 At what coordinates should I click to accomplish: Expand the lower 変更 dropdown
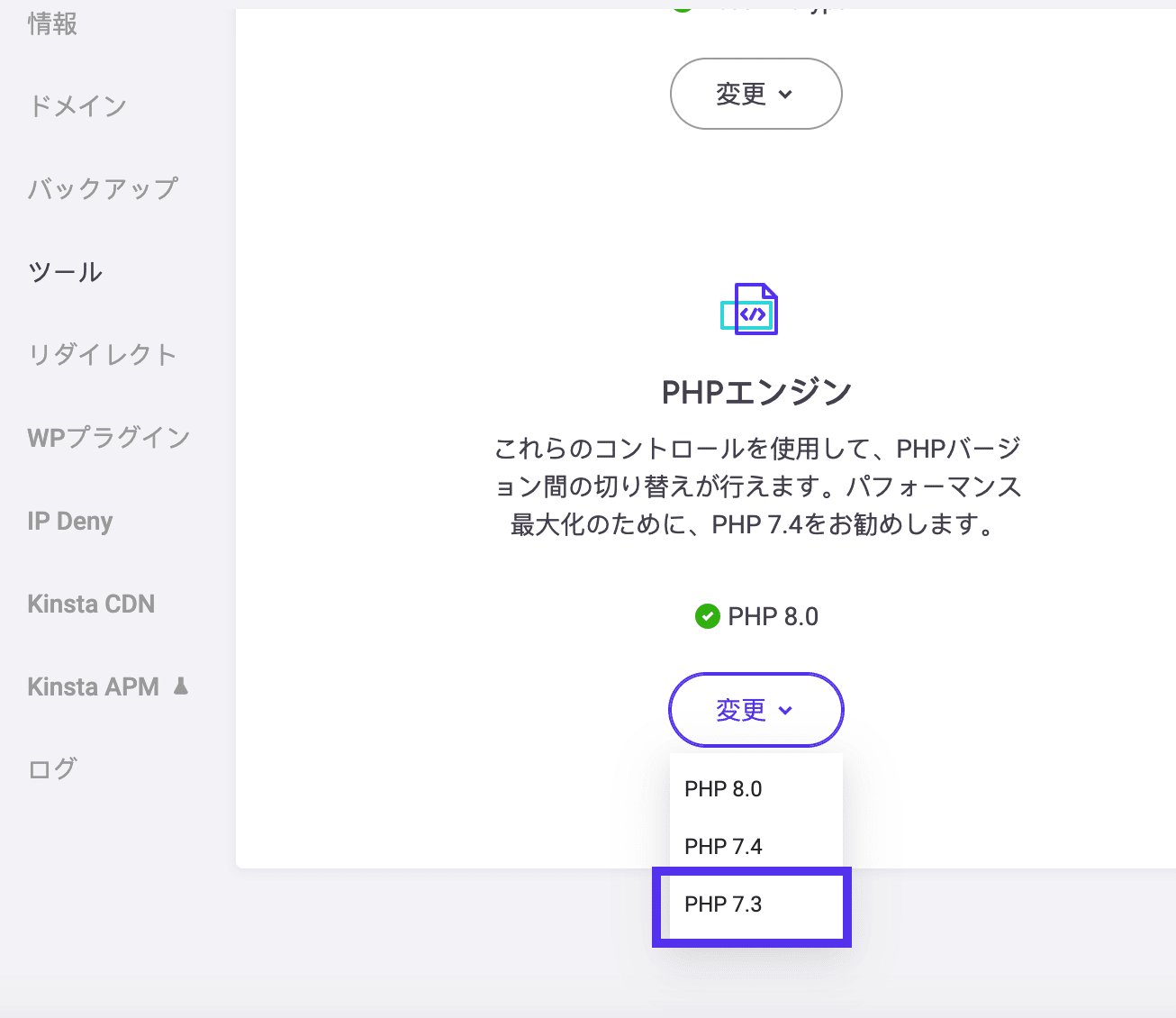click(755, 710)
